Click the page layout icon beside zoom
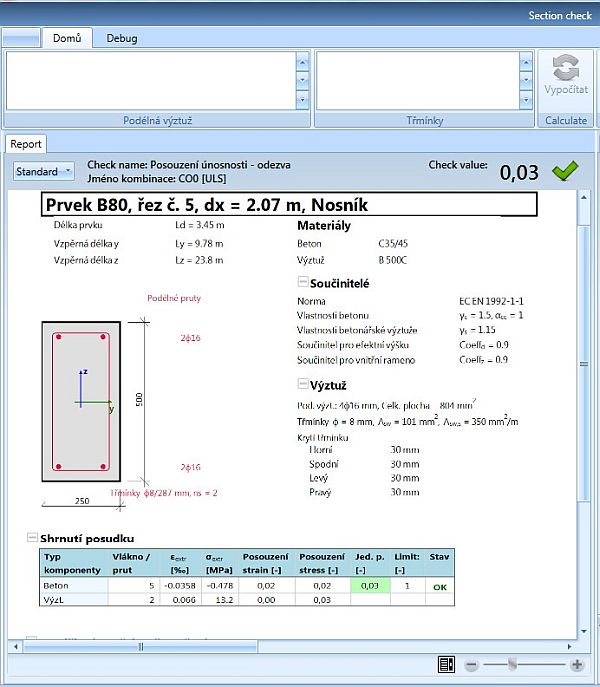Viewport: 600px width, 687px height. point(446,665)
